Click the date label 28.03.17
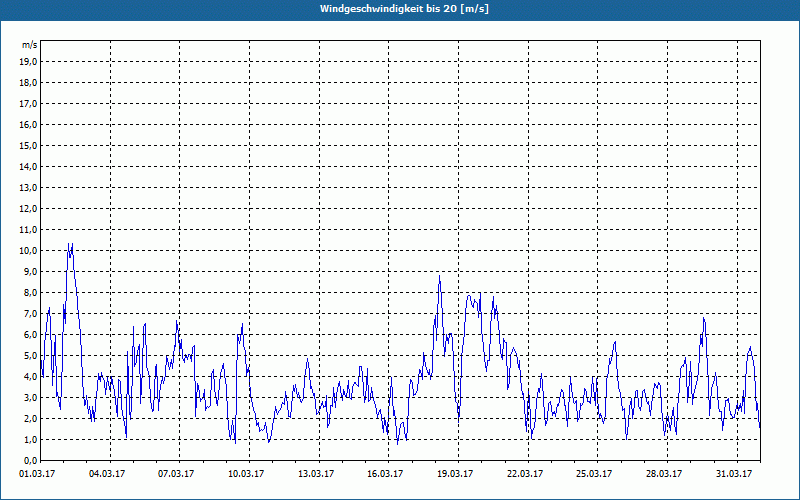This screenshot has width=800, height=500. pyautogui.click(x=664, y=474)
